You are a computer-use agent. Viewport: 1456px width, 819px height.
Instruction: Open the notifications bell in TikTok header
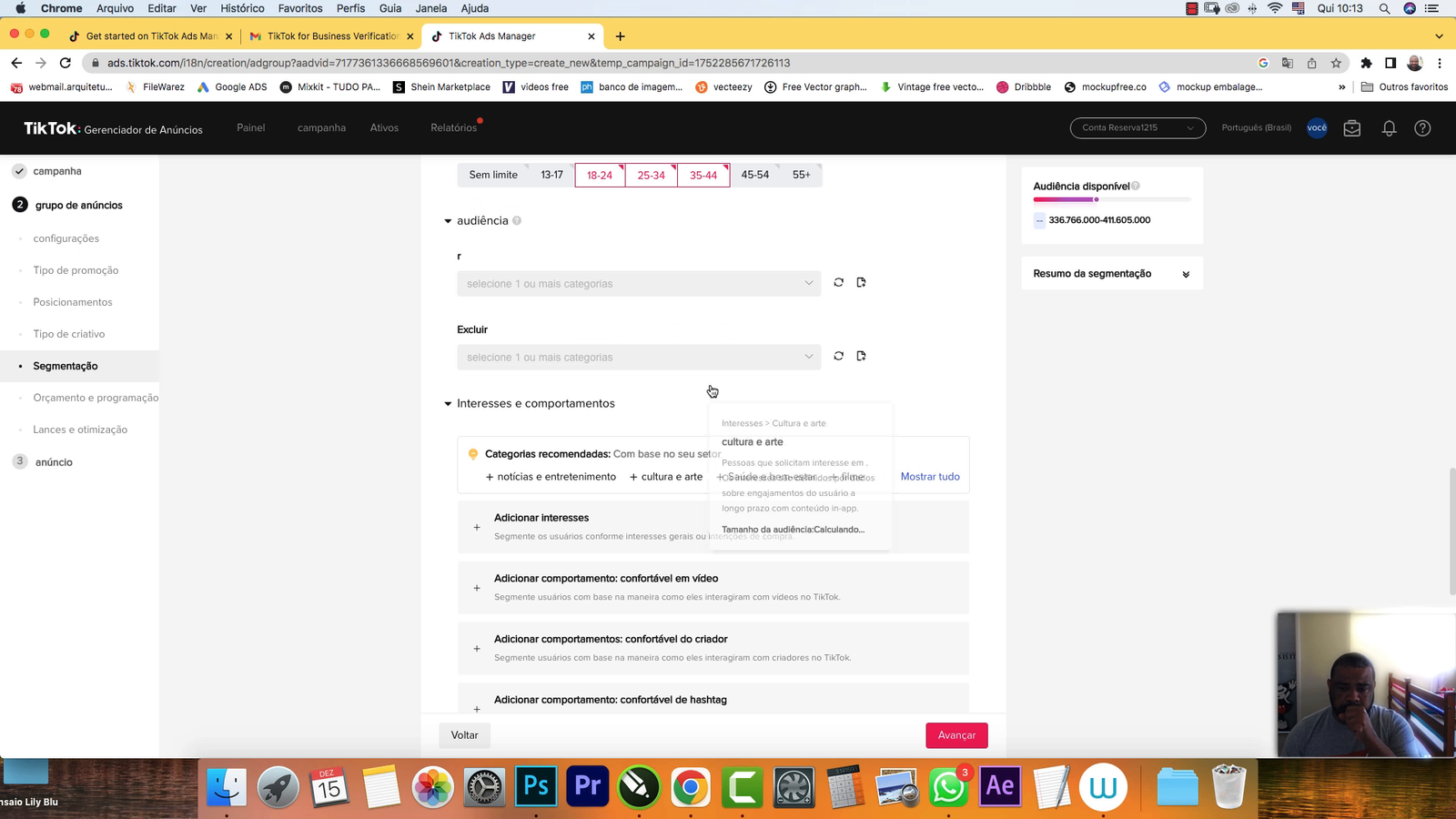pyautogui.click(x=1389, y=128)
